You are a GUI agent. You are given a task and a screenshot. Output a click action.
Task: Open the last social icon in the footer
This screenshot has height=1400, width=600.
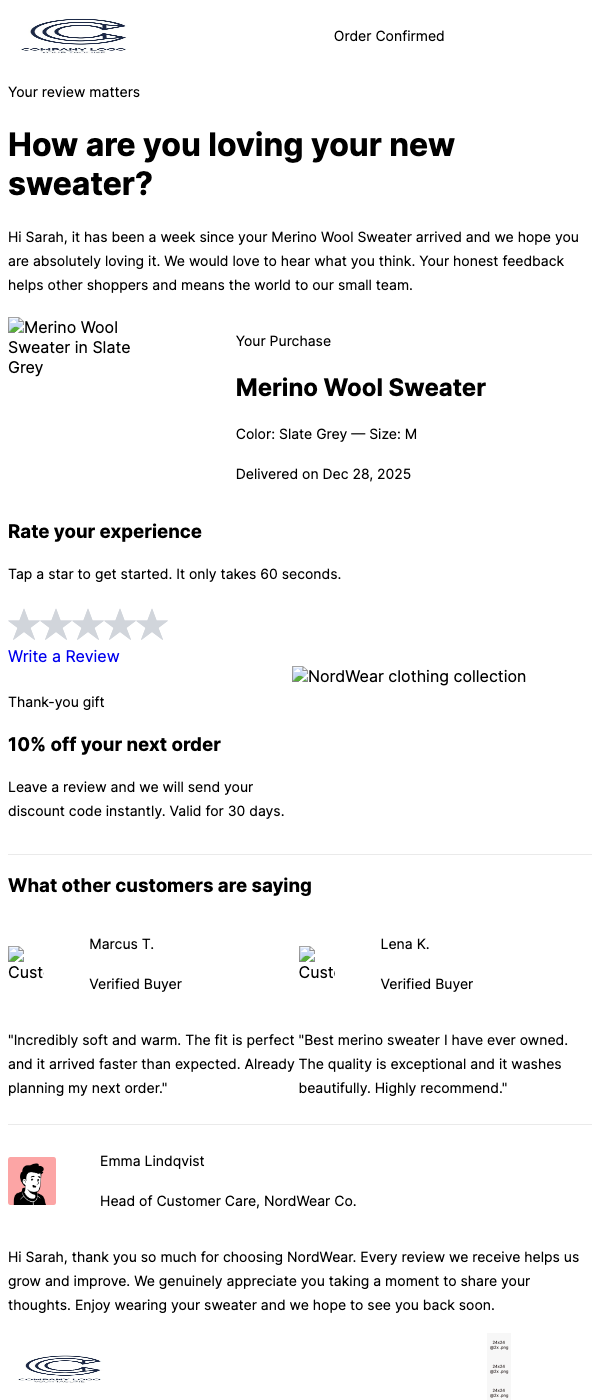(498, 1392)
